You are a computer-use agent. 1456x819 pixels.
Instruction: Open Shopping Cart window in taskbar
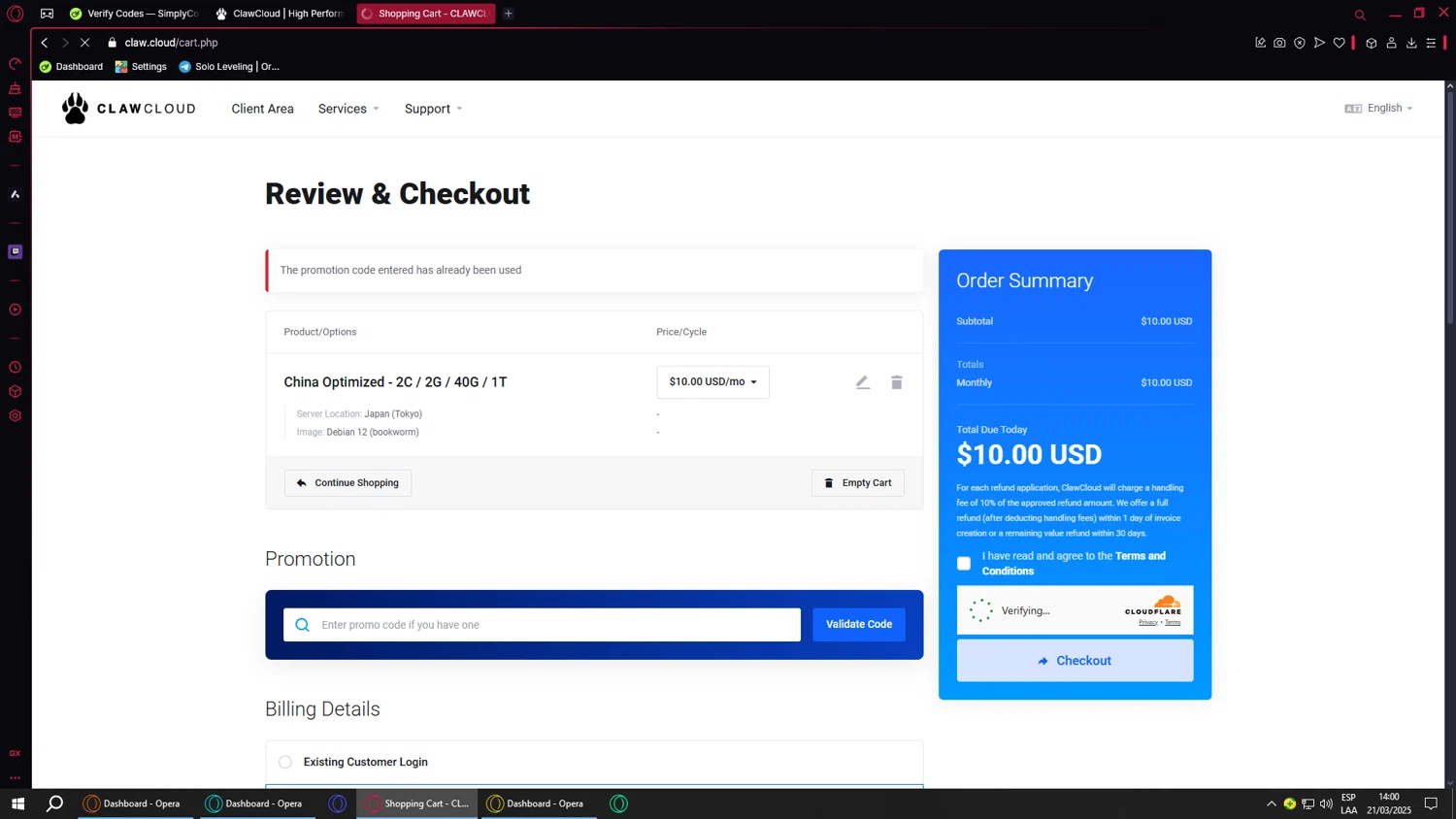pyautogui.click(x=417, y=803)
